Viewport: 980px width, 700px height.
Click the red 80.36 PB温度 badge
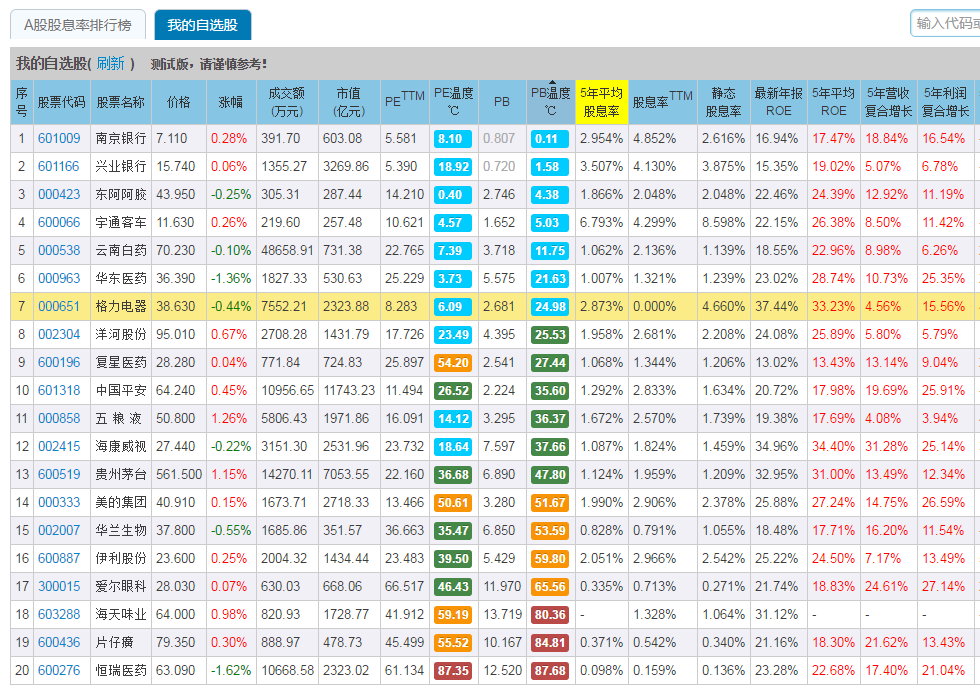tap(550, 614)
